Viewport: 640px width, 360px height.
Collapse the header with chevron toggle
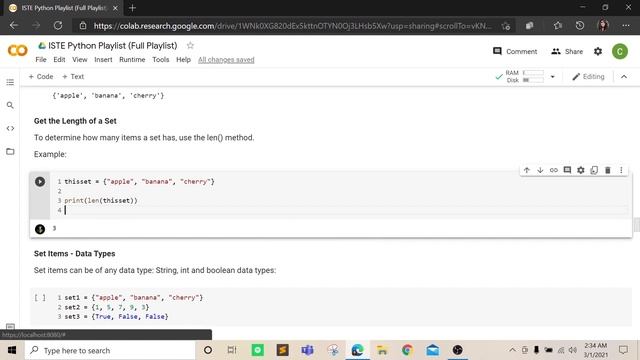coord(624,77)
